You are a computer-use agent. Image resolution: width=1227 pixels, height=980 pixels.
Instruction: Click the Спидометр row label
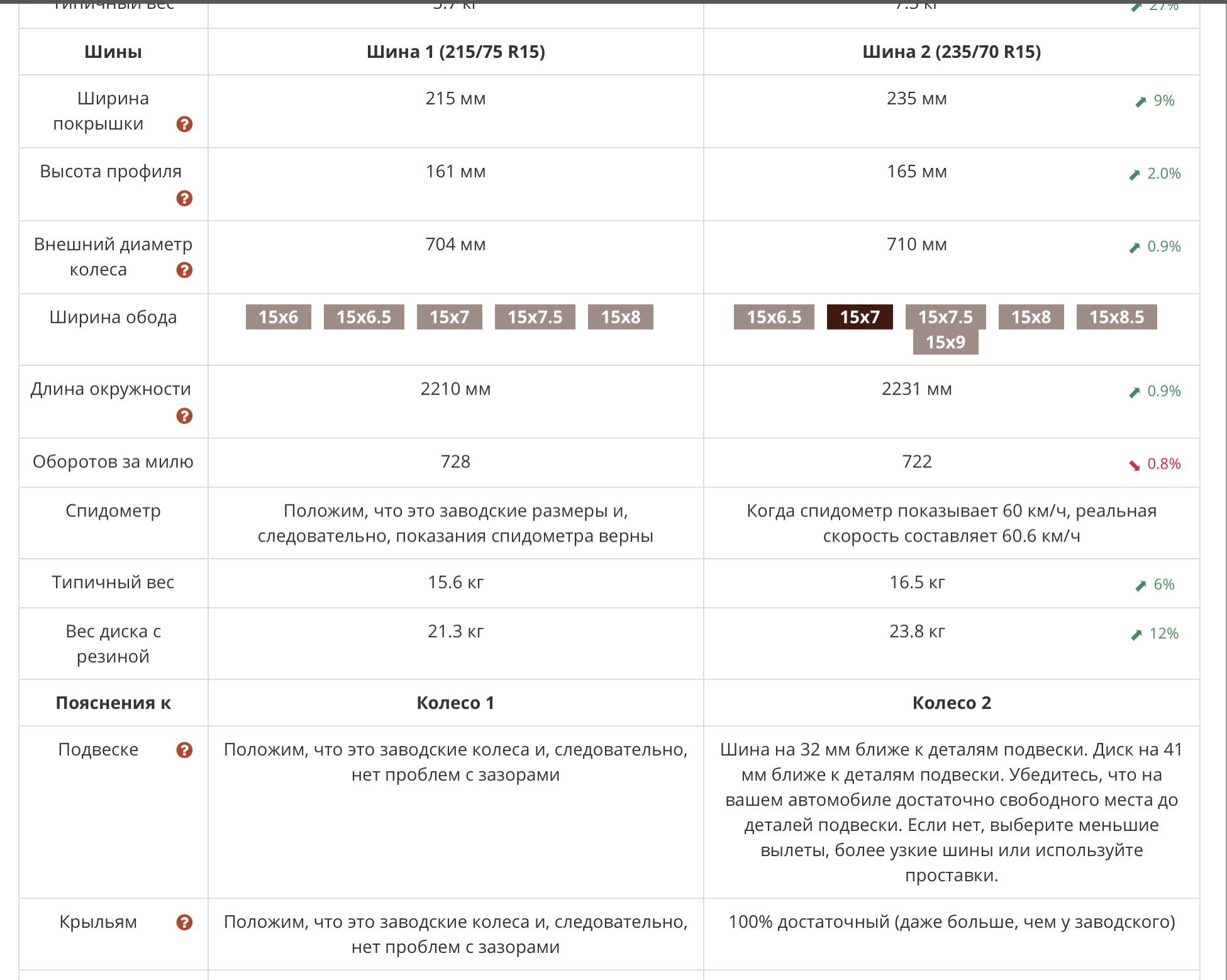click(113, 511)
